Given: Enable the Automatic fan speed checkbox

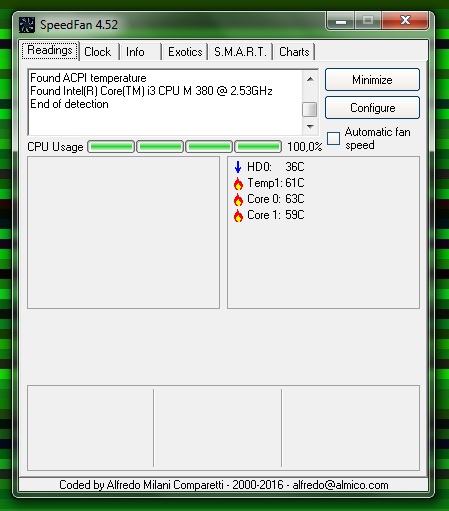Looking at the screenshot, I should pyautogui.click(x=333, y=138).
